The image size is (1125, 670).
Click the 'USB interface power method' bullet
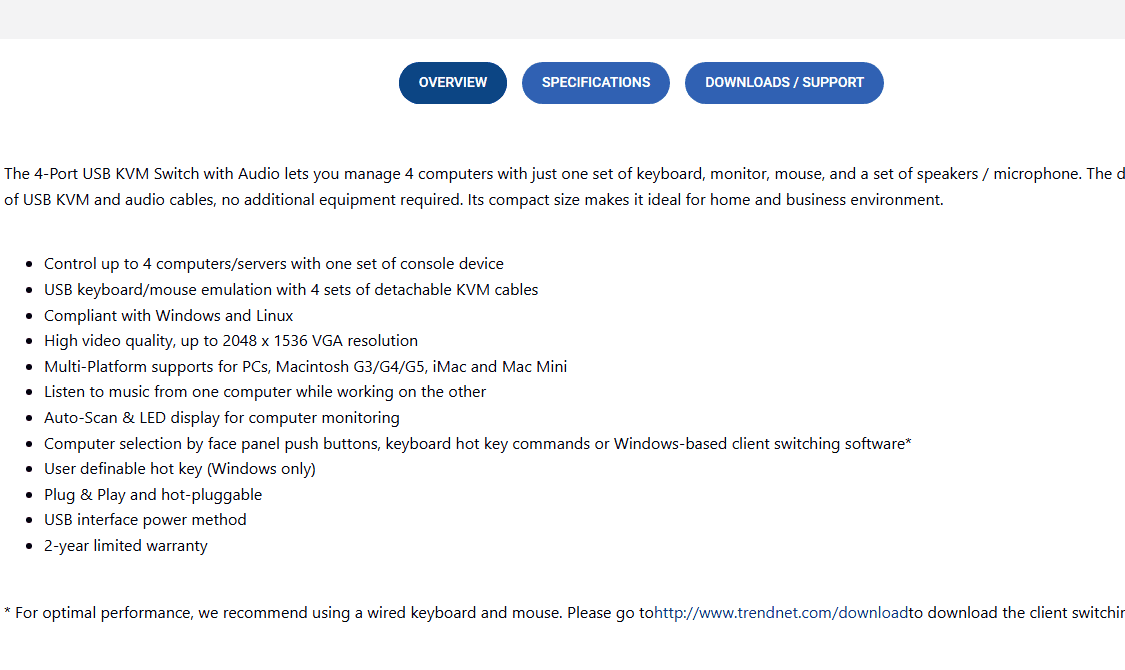(x=145, y=520)
